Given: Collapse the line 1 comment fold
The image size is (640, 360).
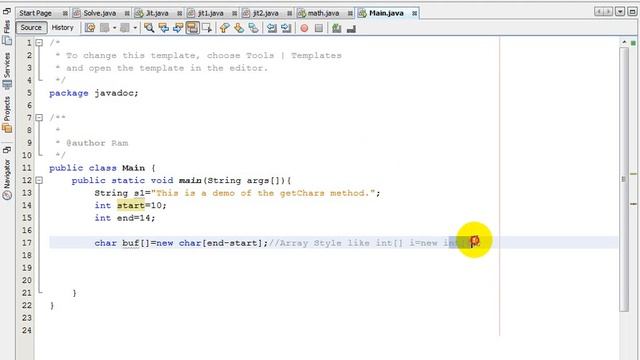Looking at the screenshot, I should click(39, 42).
